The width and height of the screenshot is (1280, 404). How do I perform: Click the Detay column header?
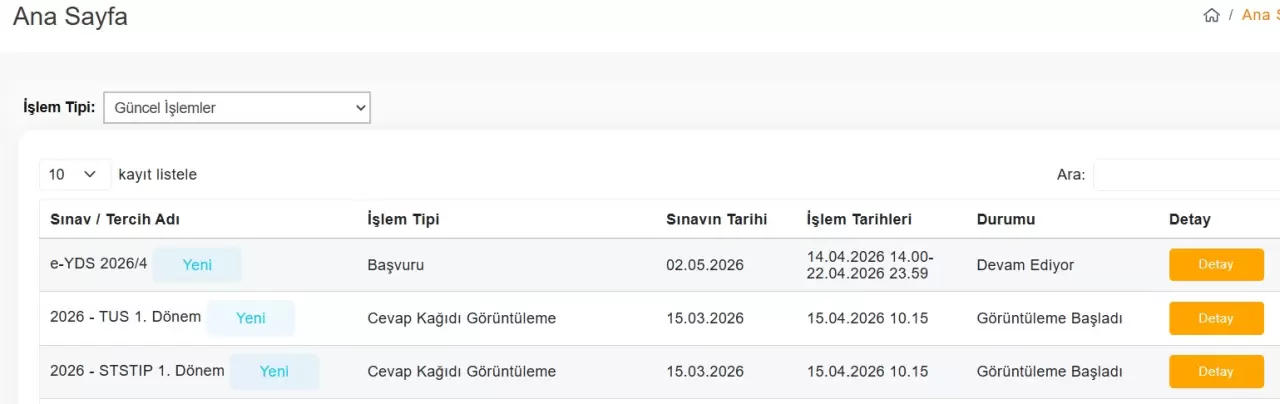coord(1189,219)
